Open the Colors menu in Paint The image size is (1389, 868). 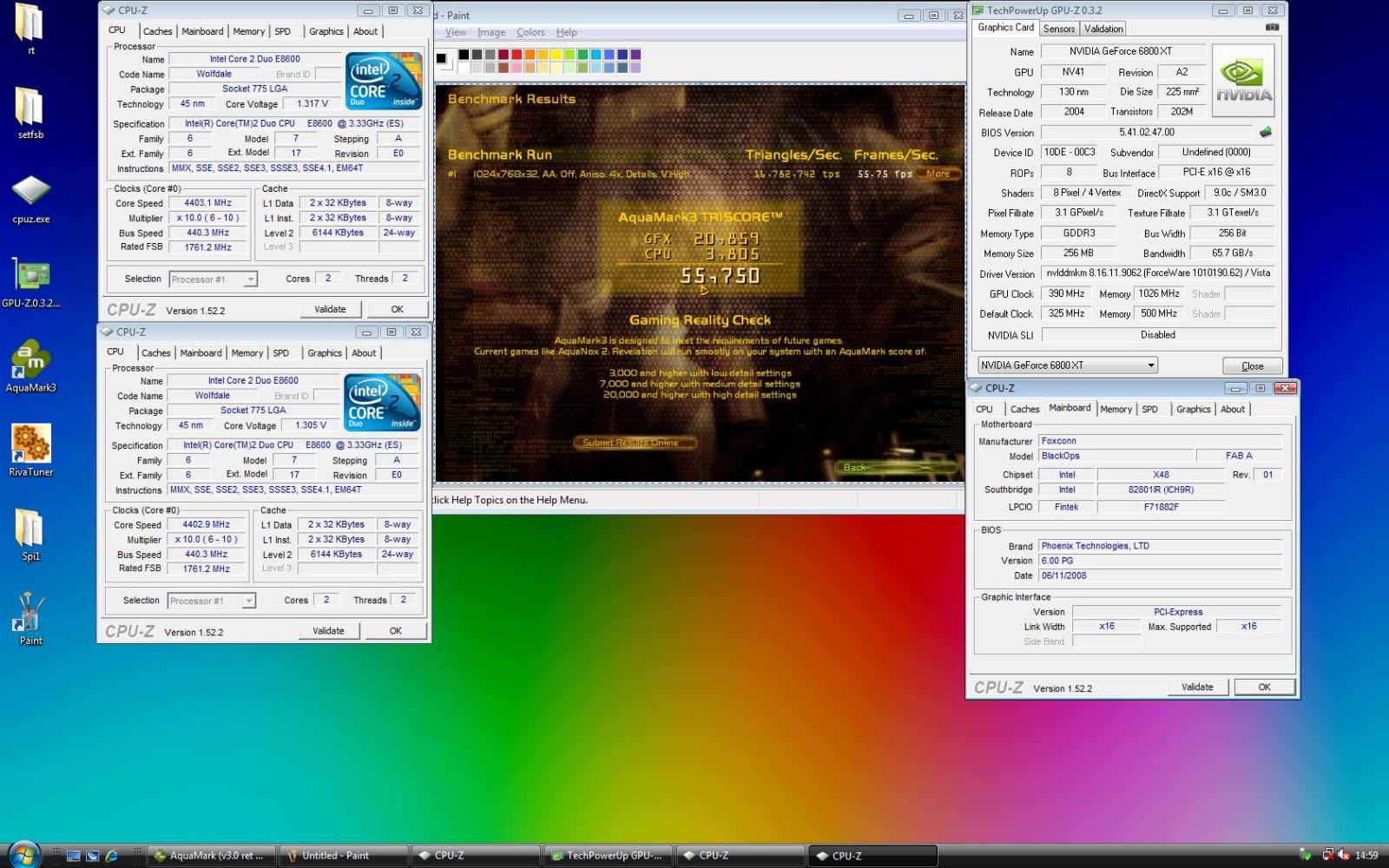530,32
